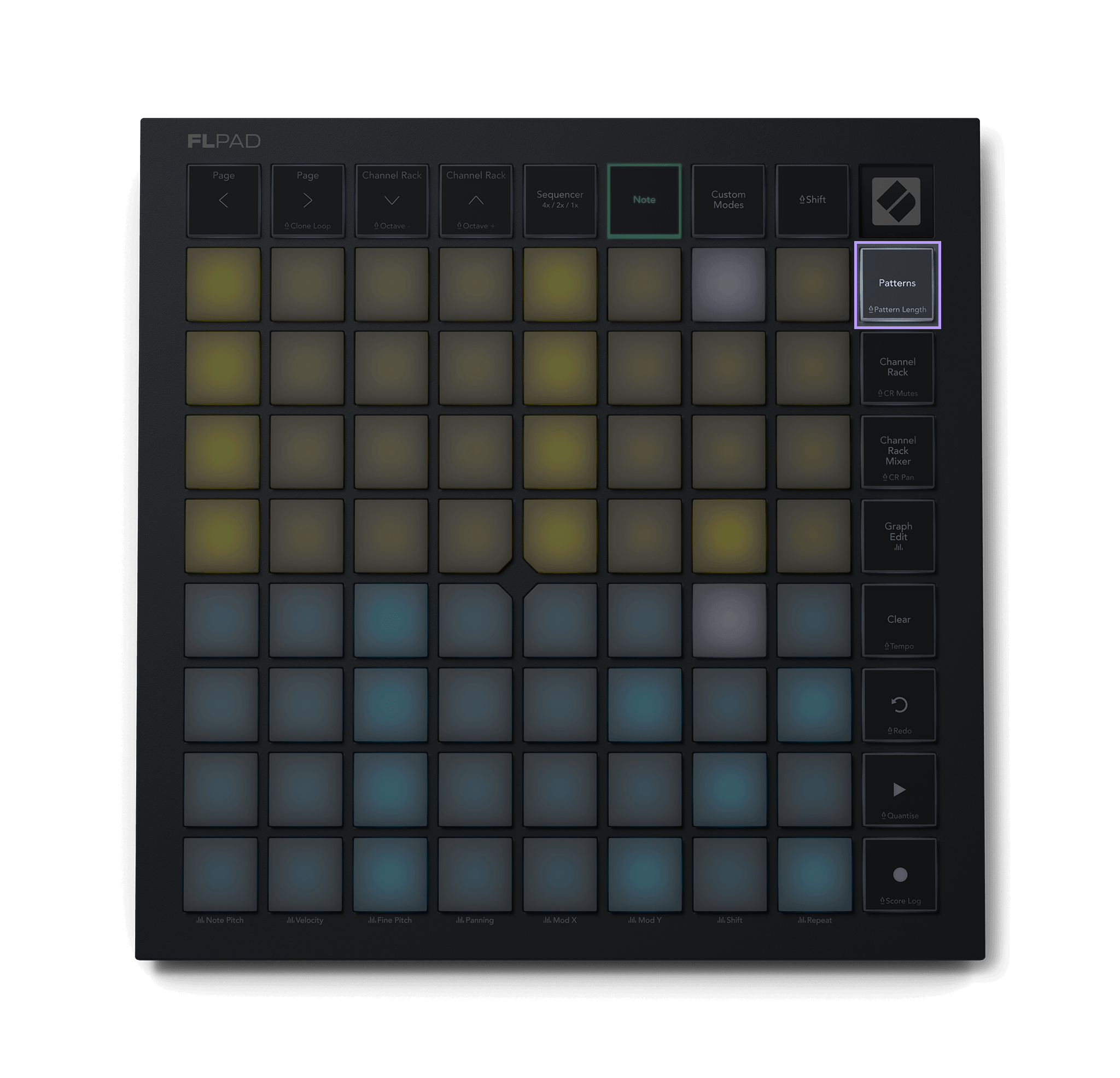Arm recording with the Record dot button
Screen dimensions: 1120x1078
[x=900, y=875]
